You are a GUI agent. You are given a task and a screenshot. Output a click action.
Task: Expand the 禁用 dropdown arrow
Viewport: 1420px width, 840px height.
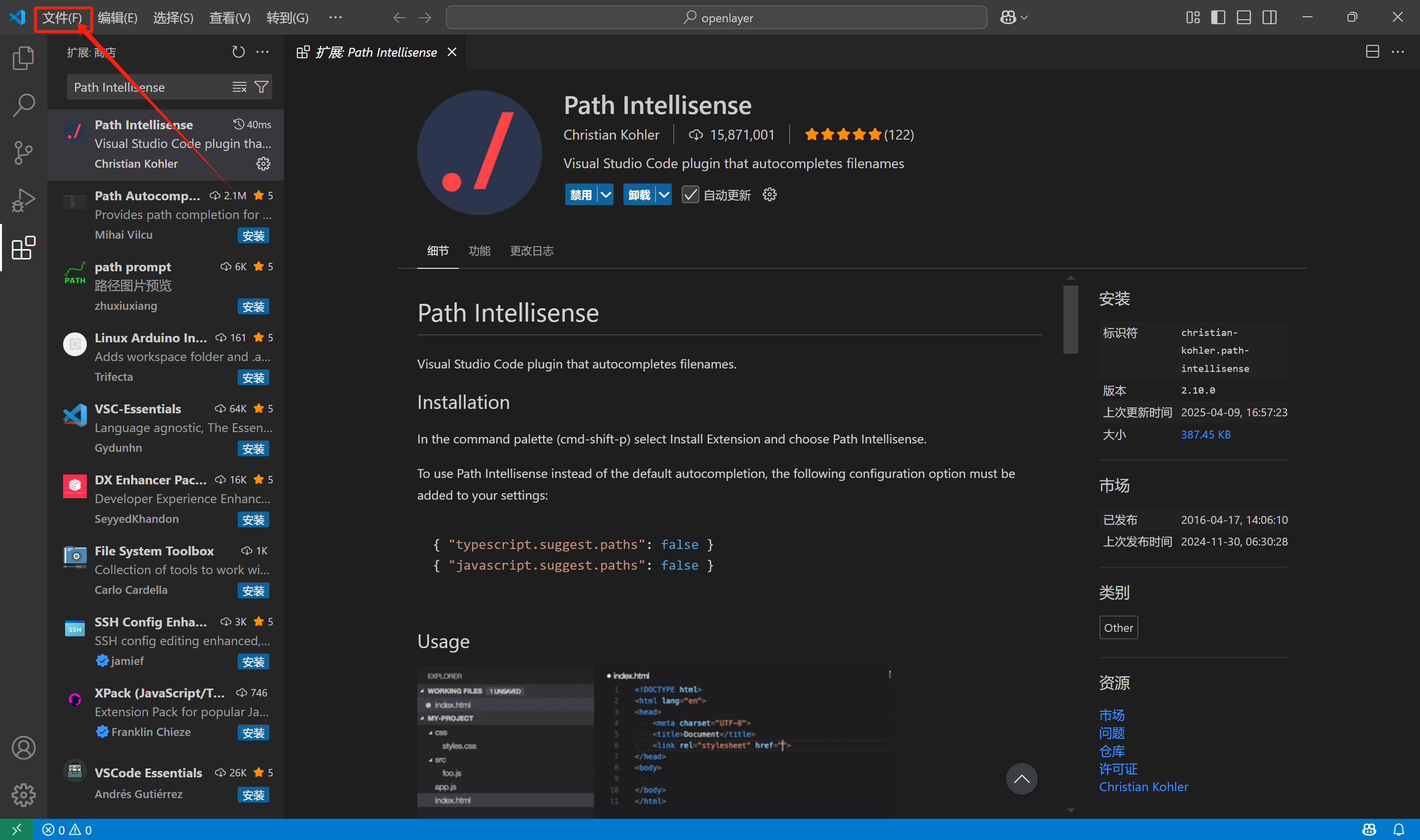[606, 195]
